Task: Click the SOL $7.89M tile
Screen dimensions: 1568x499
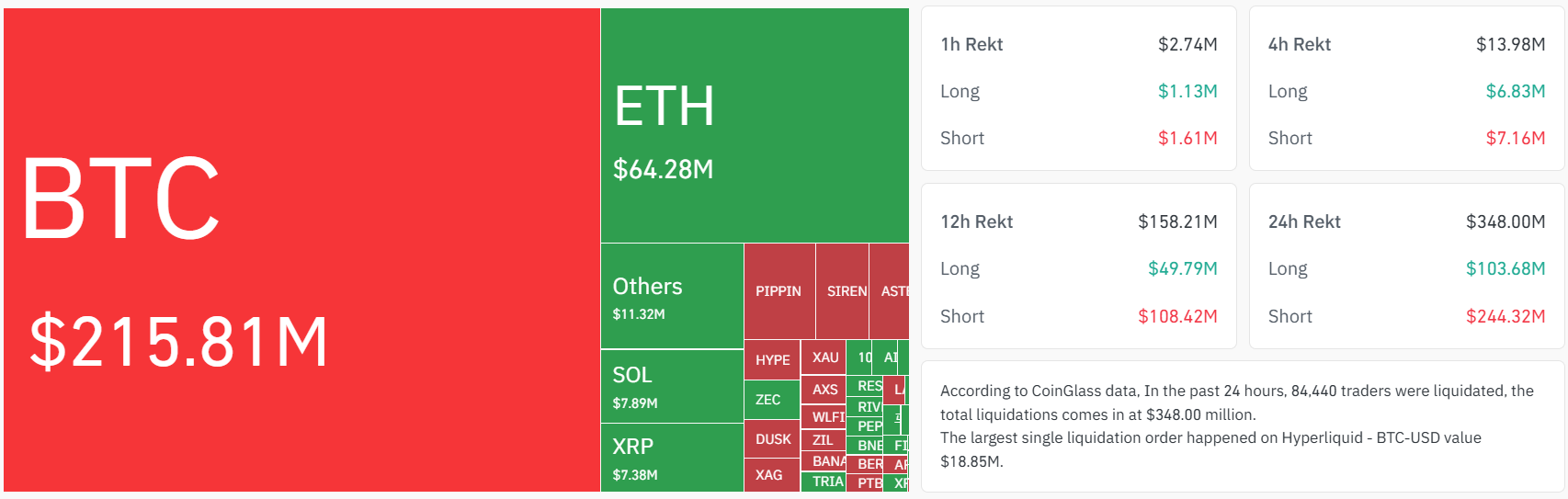Action: click(672, 387)
